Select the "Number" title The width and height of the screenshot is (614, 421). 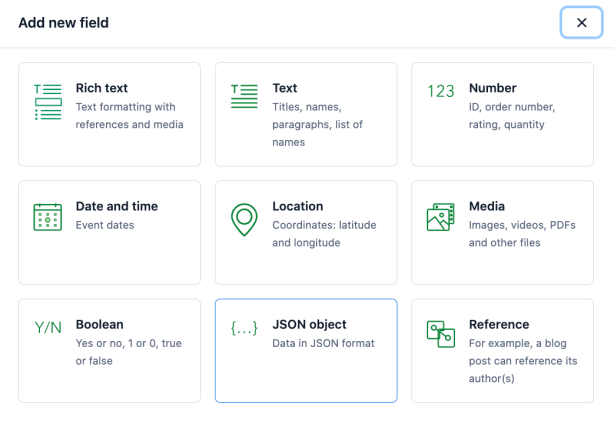[493, 88]
